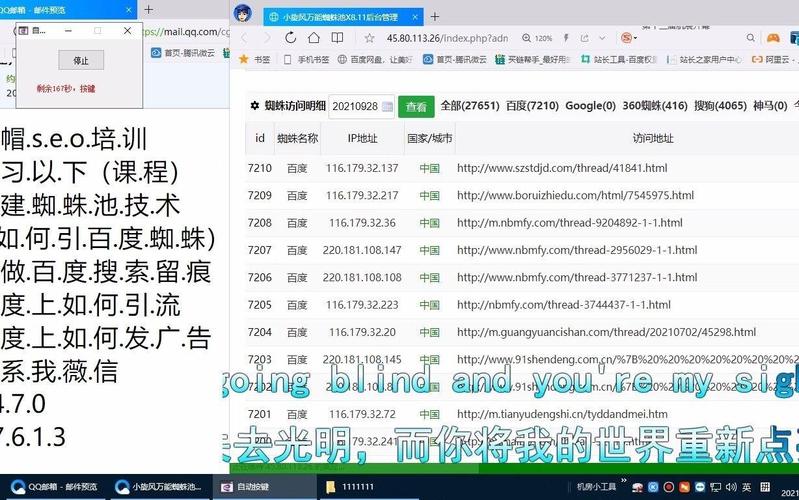Filter spider log by 百度(7210)
Screen dimensions: 799x500
(x=531, y=105)
